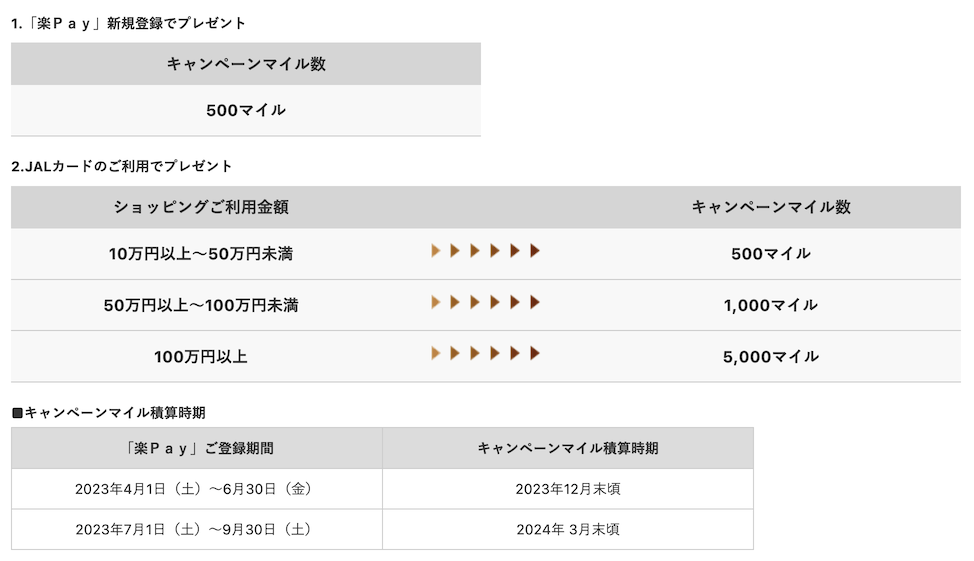Select the 10万円以上〜50万円未満 cell
Image resolution: width=974 pixels, height=561 pixels.
tap(201, 254)
